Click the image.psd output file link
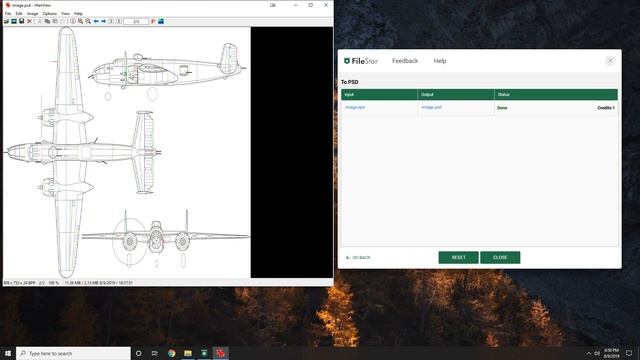The width and height of the screenshot is (640, 360). point(431,107)
